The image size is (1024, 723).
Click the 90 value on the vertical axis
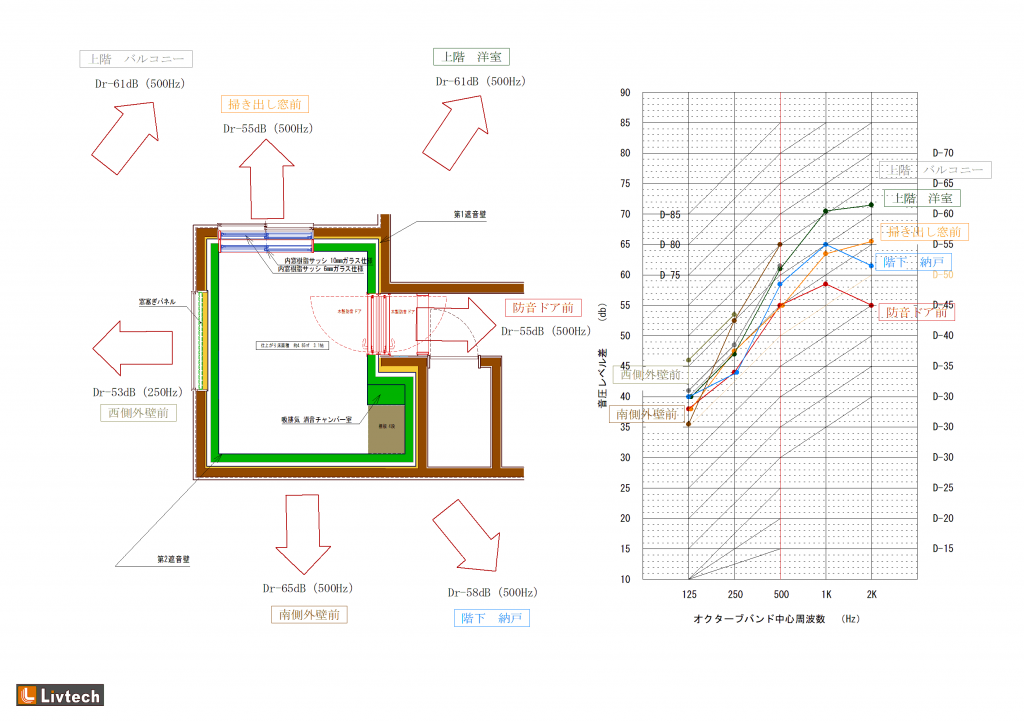625,93
